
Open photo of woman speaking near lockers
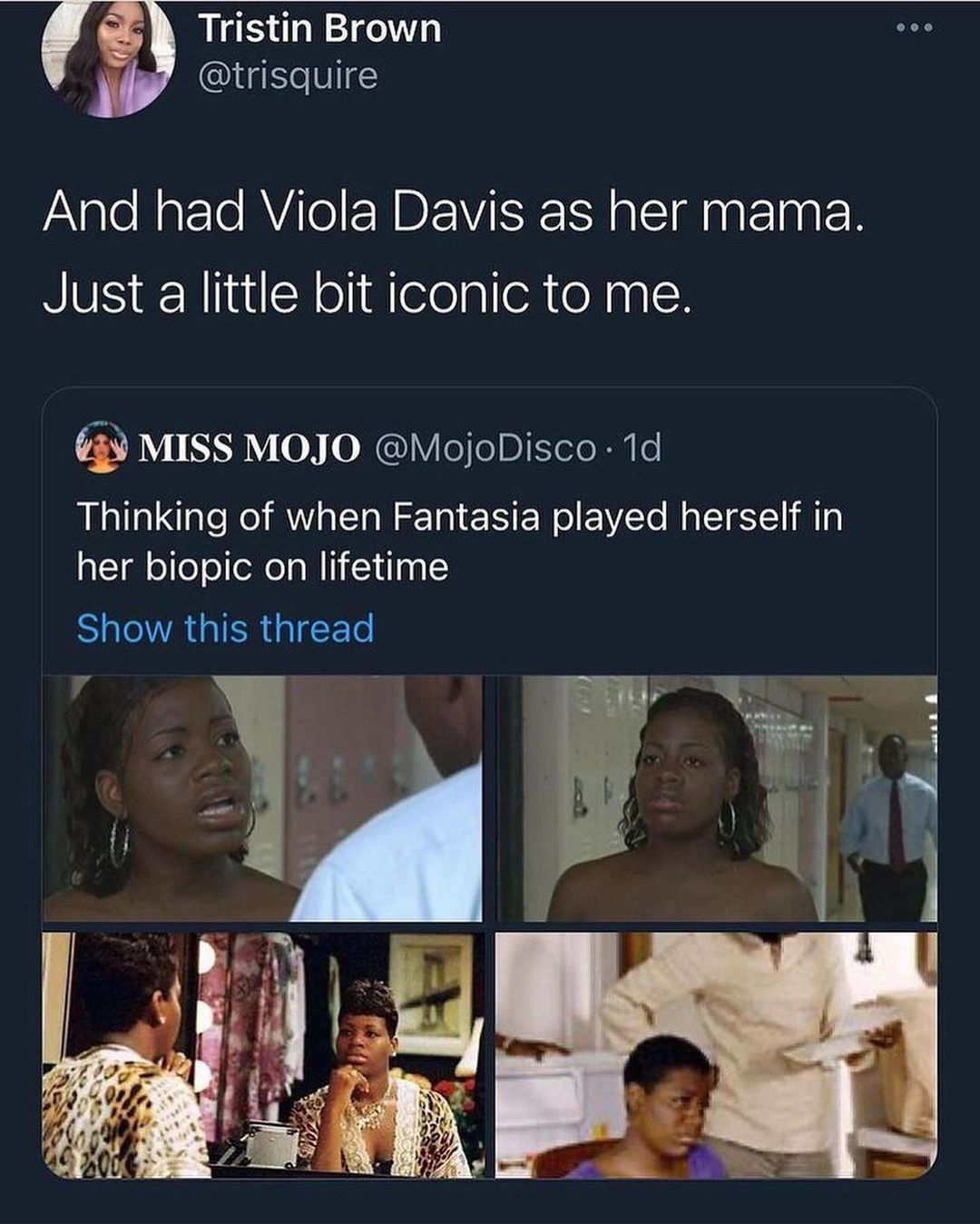262,798
